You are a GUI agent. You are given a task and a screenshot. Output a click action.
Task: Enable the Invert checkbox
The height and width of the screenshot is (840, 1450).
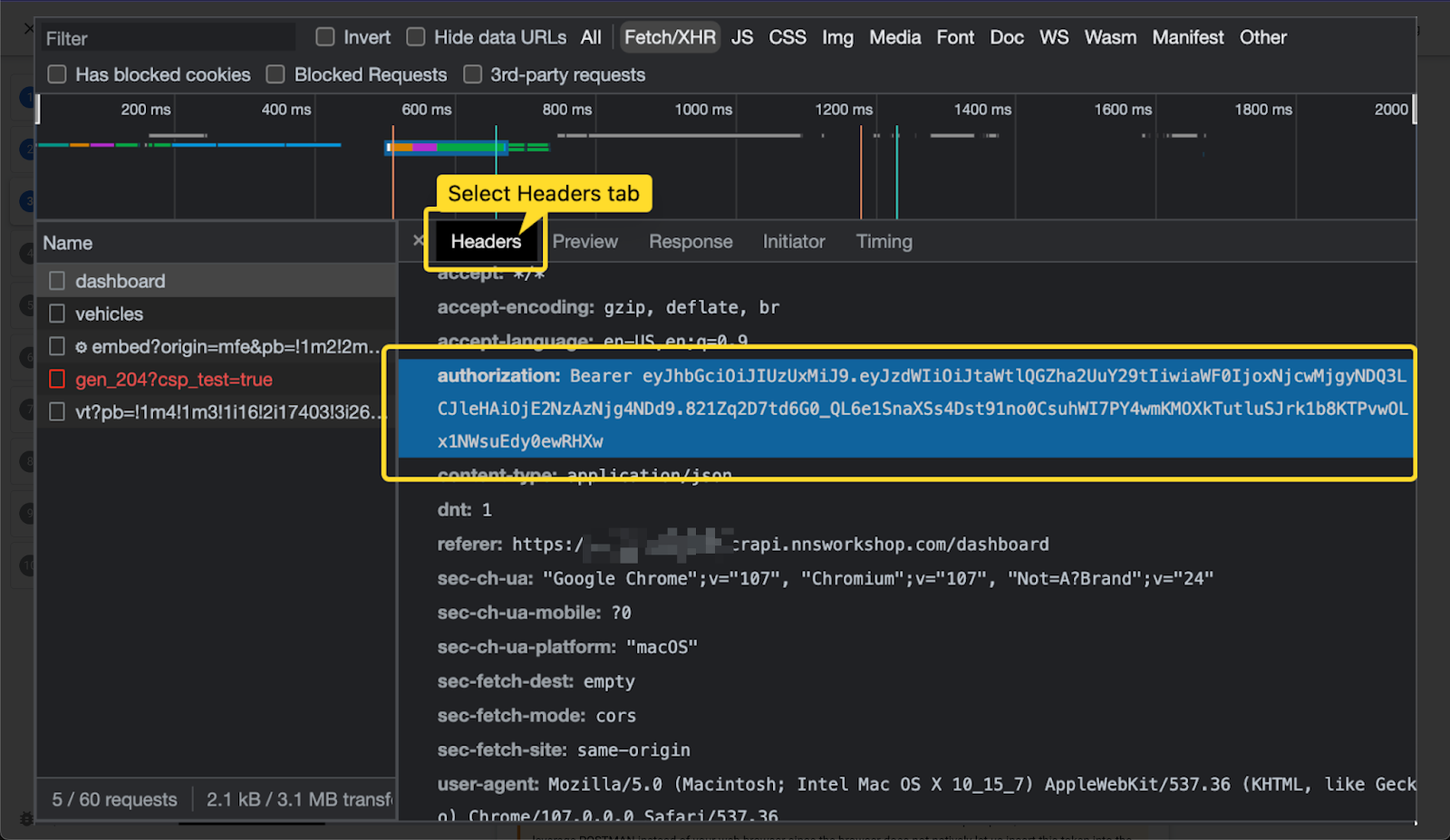(x=325, y=37)
